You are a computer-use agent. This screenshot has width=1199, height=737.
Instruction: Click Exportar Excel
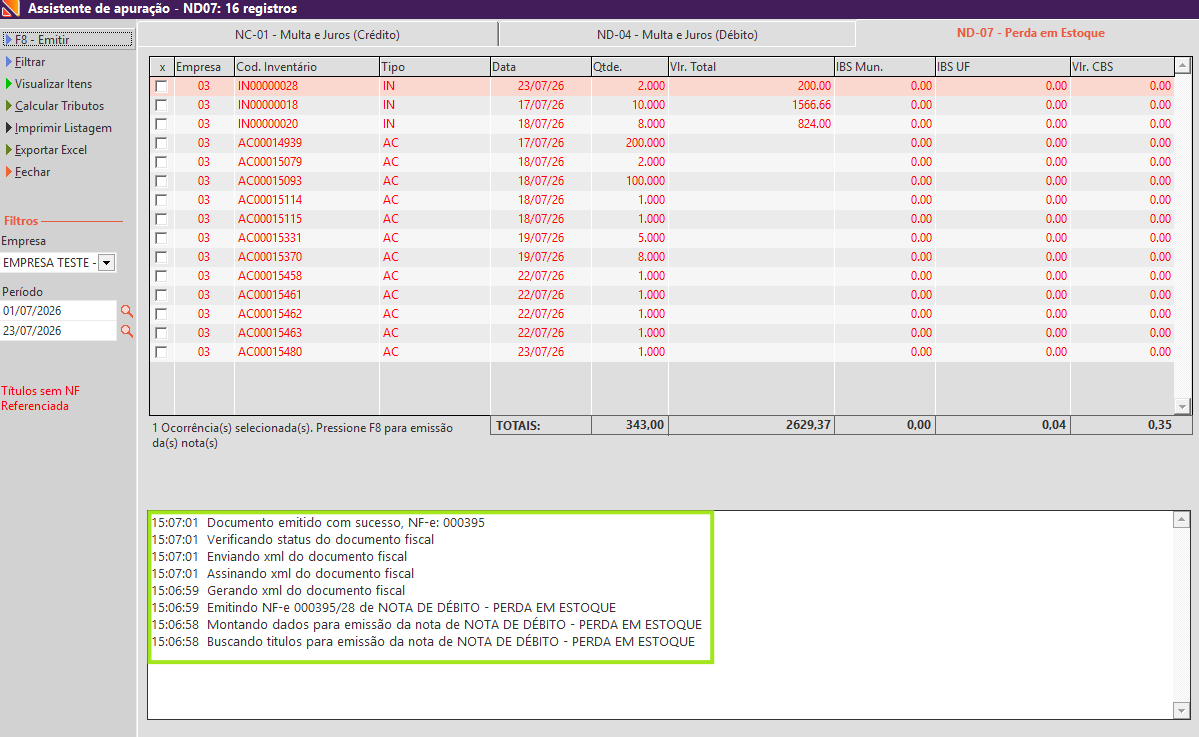coord(50,151)
